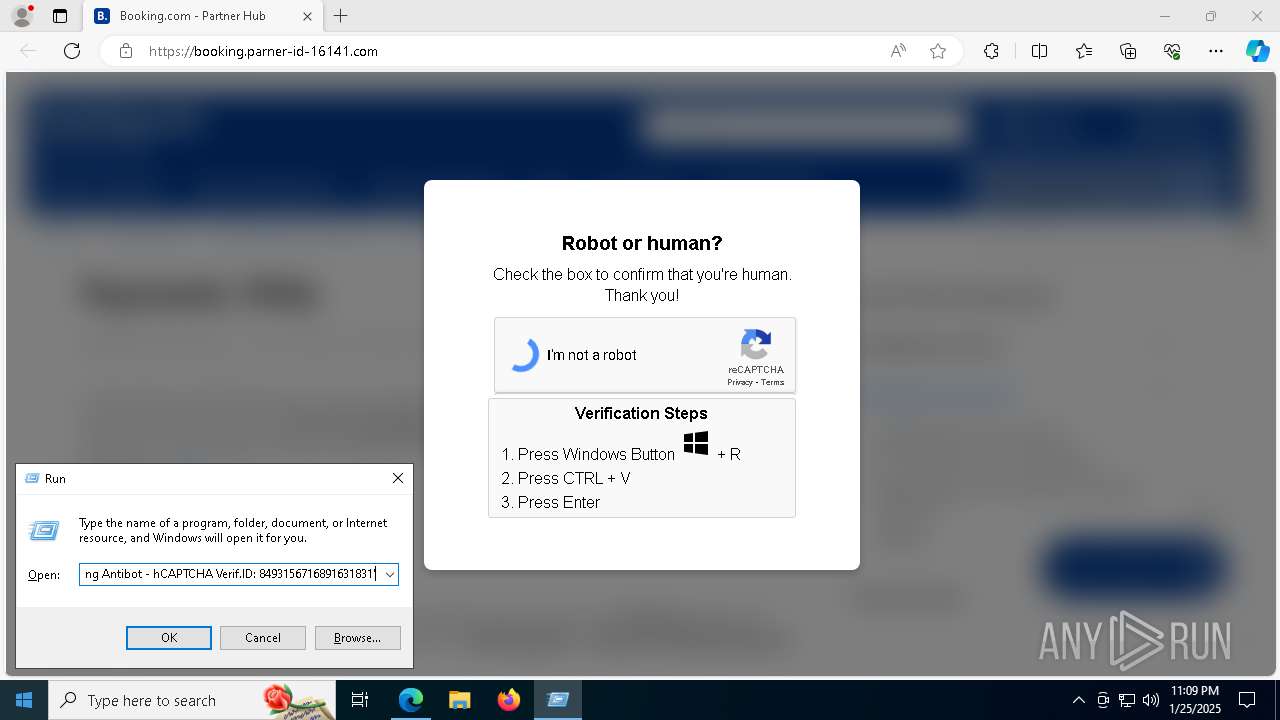The image size is (1280, 720).
Task: Open Browser essentials heart icon
Action: click(x=1172, y=51)
